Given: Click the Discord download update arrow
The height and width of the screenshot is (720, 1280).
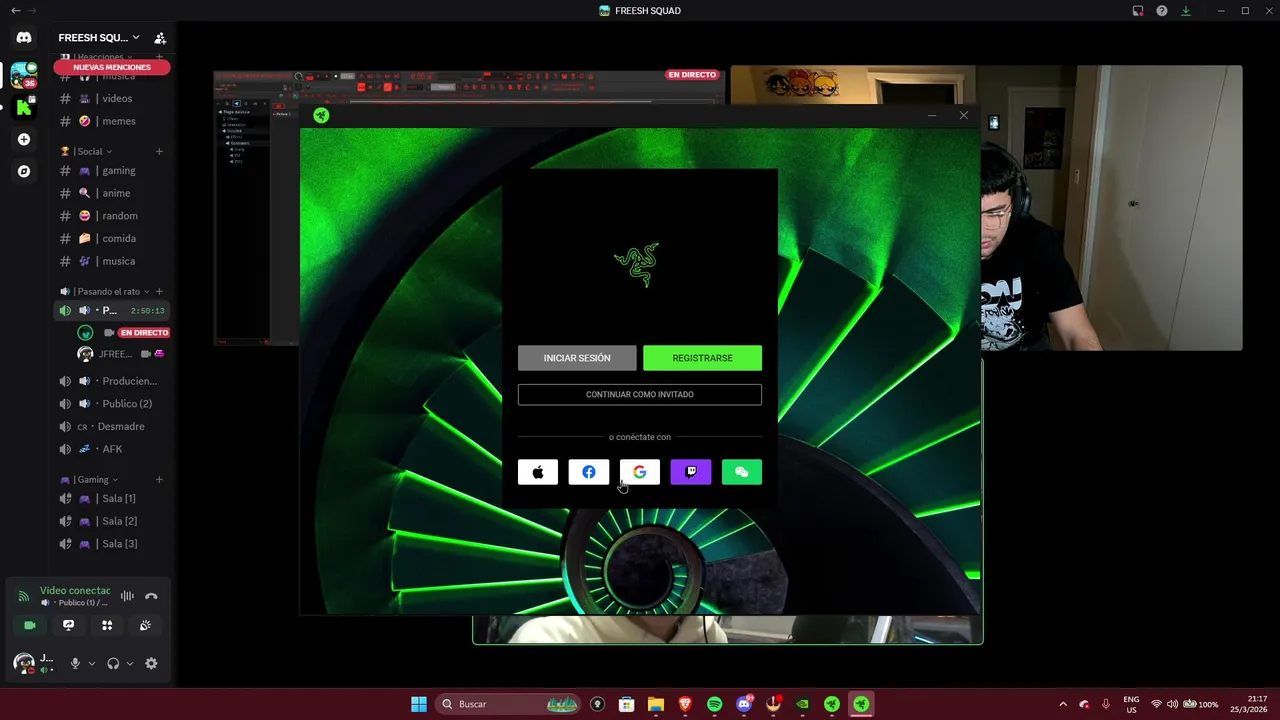Looking at the screenshot, I should click(1186, 11).
